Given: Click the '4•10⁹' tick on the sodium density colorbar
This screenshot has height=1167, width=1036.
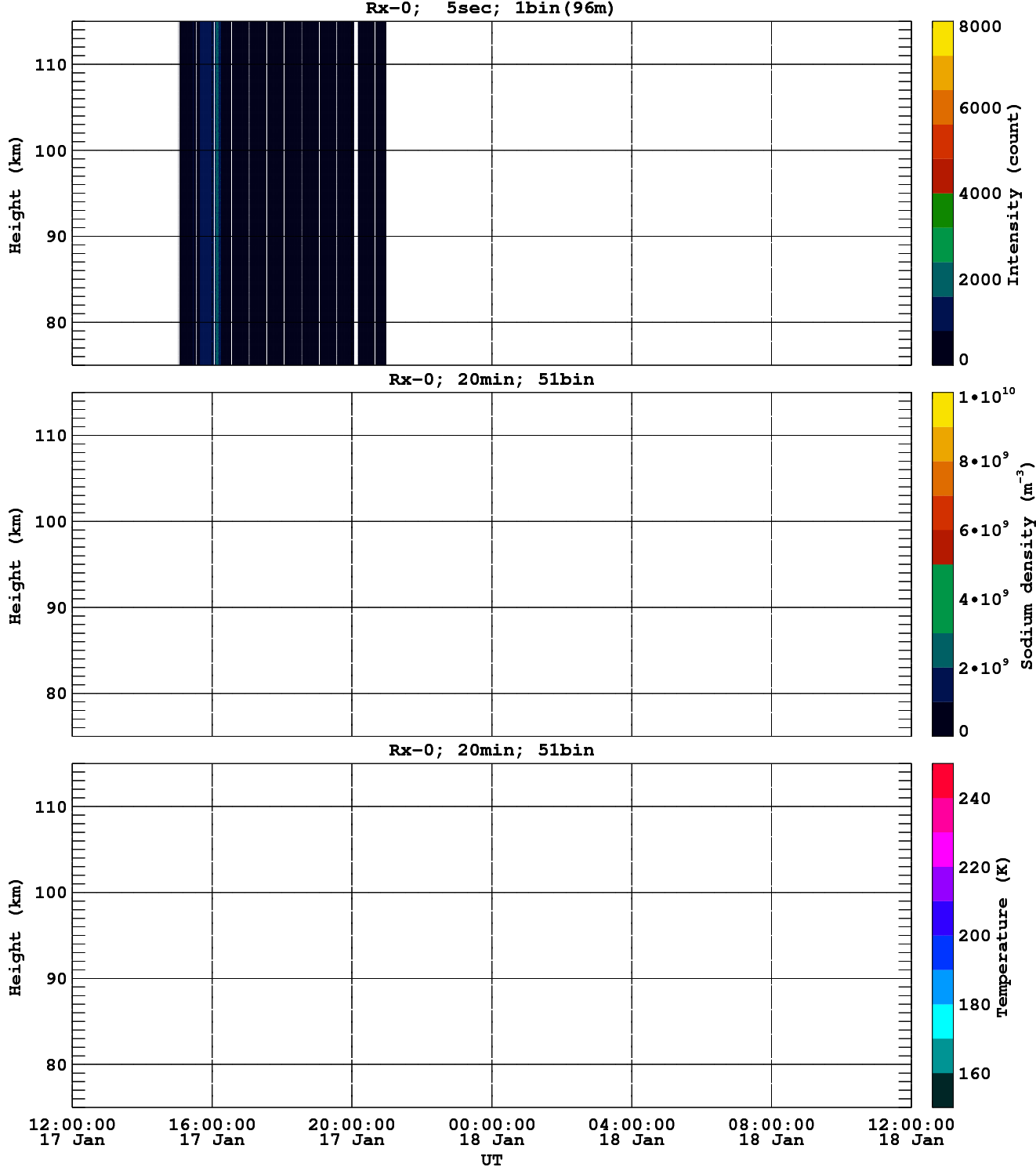Looking at the screenshot, I should 984,599.
